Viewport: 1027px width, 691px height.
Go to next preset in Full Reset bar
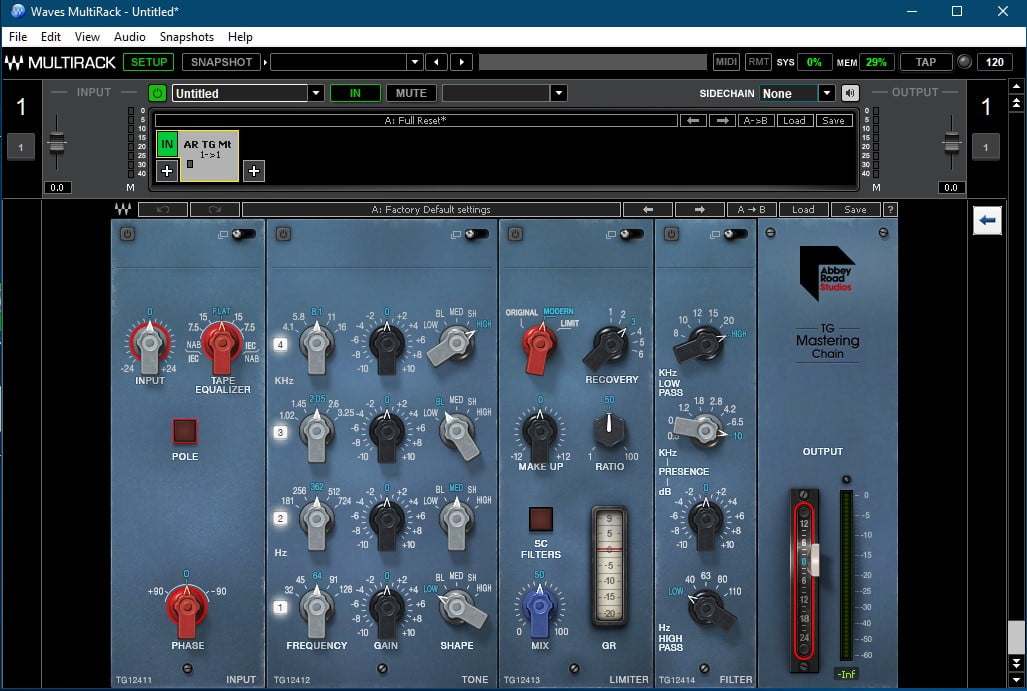[722, 121]
